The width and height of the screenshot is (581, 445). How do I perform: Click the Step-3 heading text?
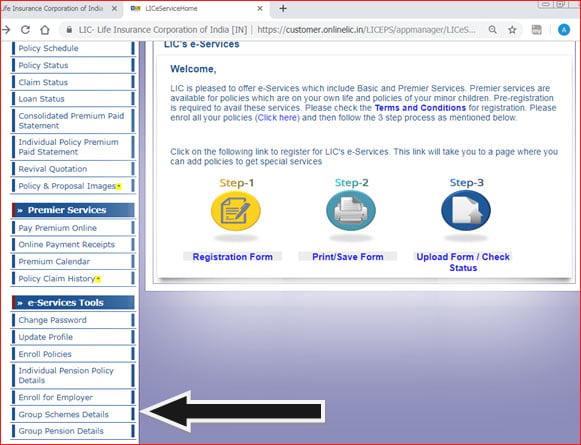pyautogui.click(x=467, y=183)
